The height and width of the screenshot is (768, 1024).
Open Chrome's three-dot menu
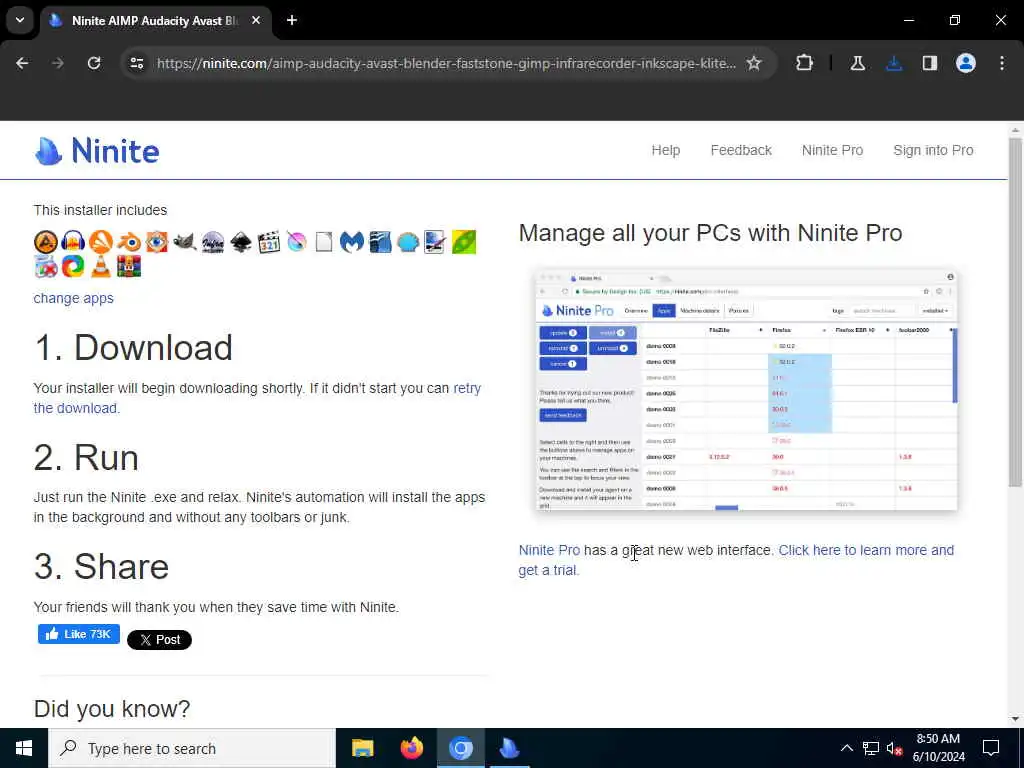[1002, 63]
